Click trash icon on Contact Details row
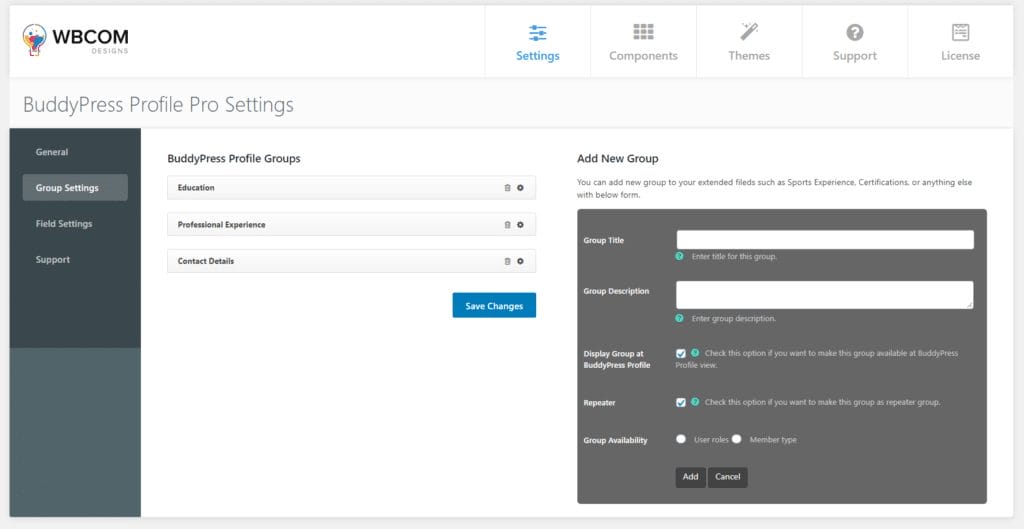1024x529 pixels. pos(507,261)
